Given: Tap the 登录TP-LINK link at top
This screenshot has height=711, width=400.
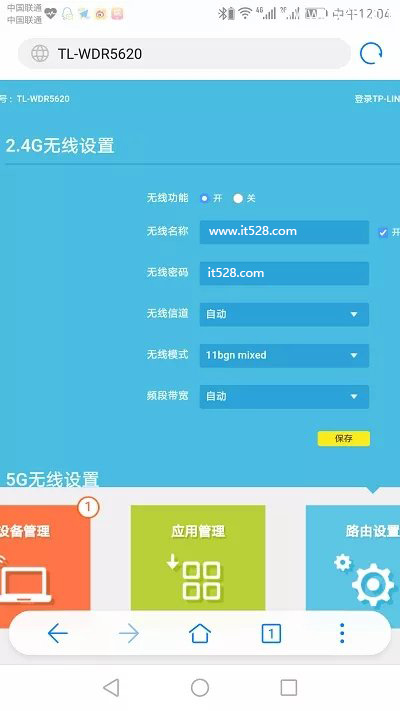Looking at the screenshot, I should (x=377, y=99).
